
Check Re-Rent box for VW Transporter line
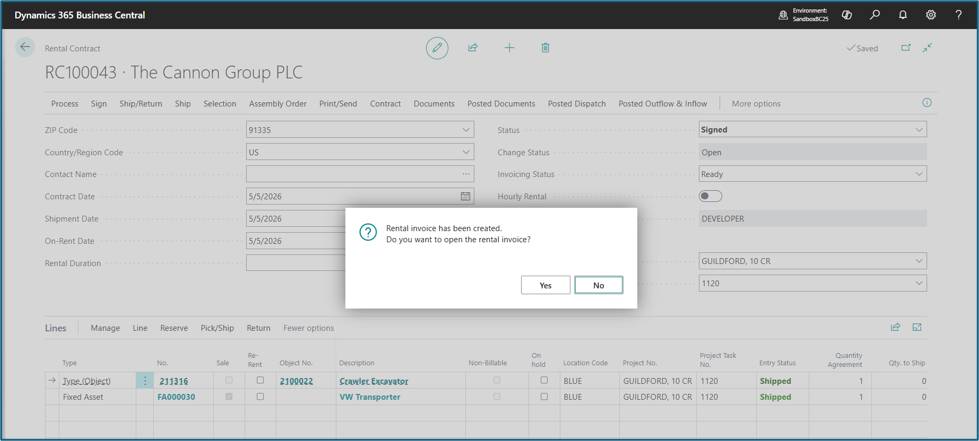pos(260,396)
